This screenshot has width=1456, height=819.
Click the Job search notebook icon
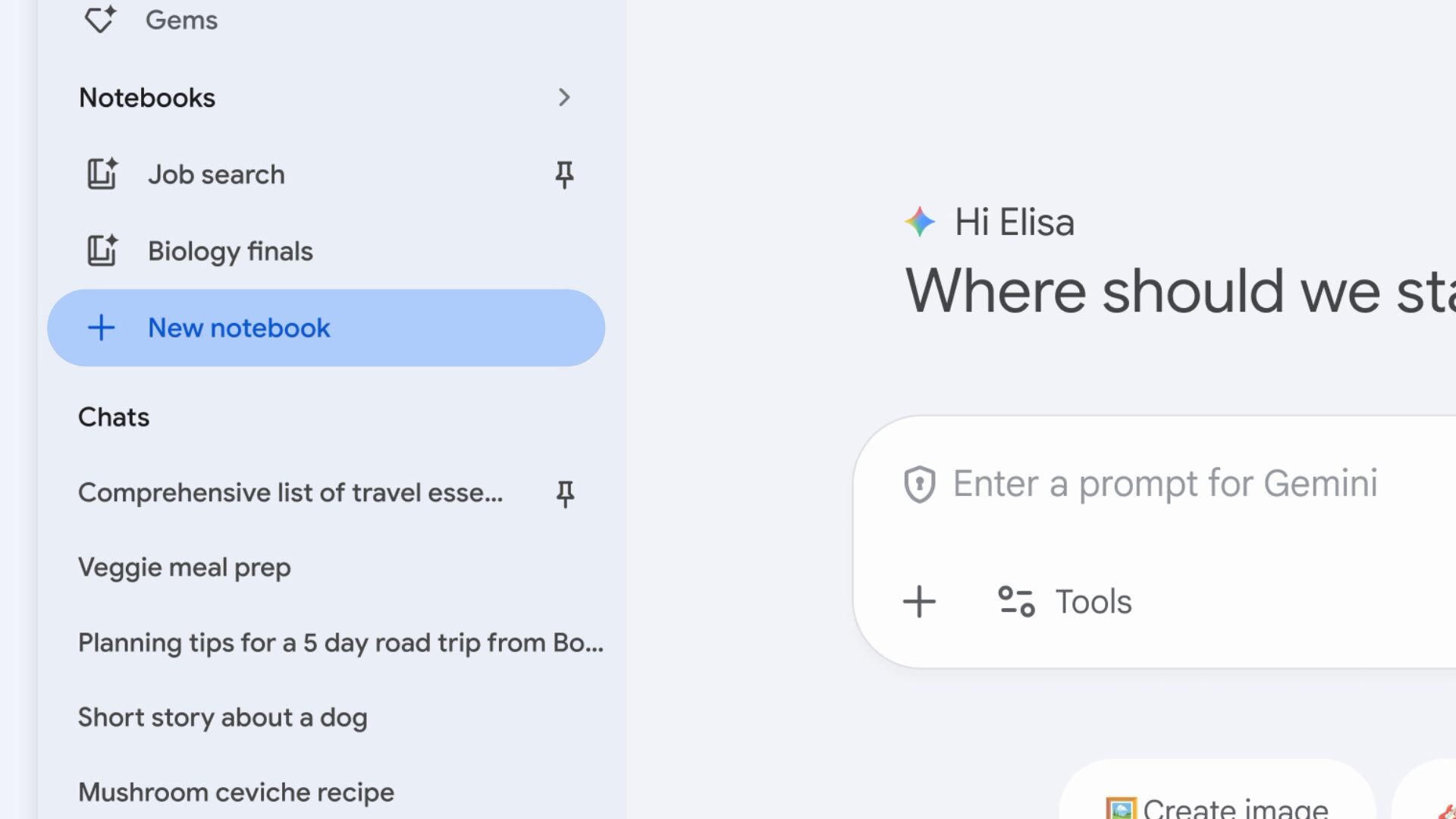102,174
